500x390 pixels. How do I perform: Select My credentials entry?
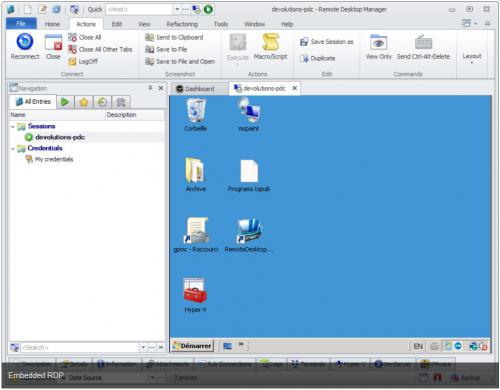coord(49,159)
